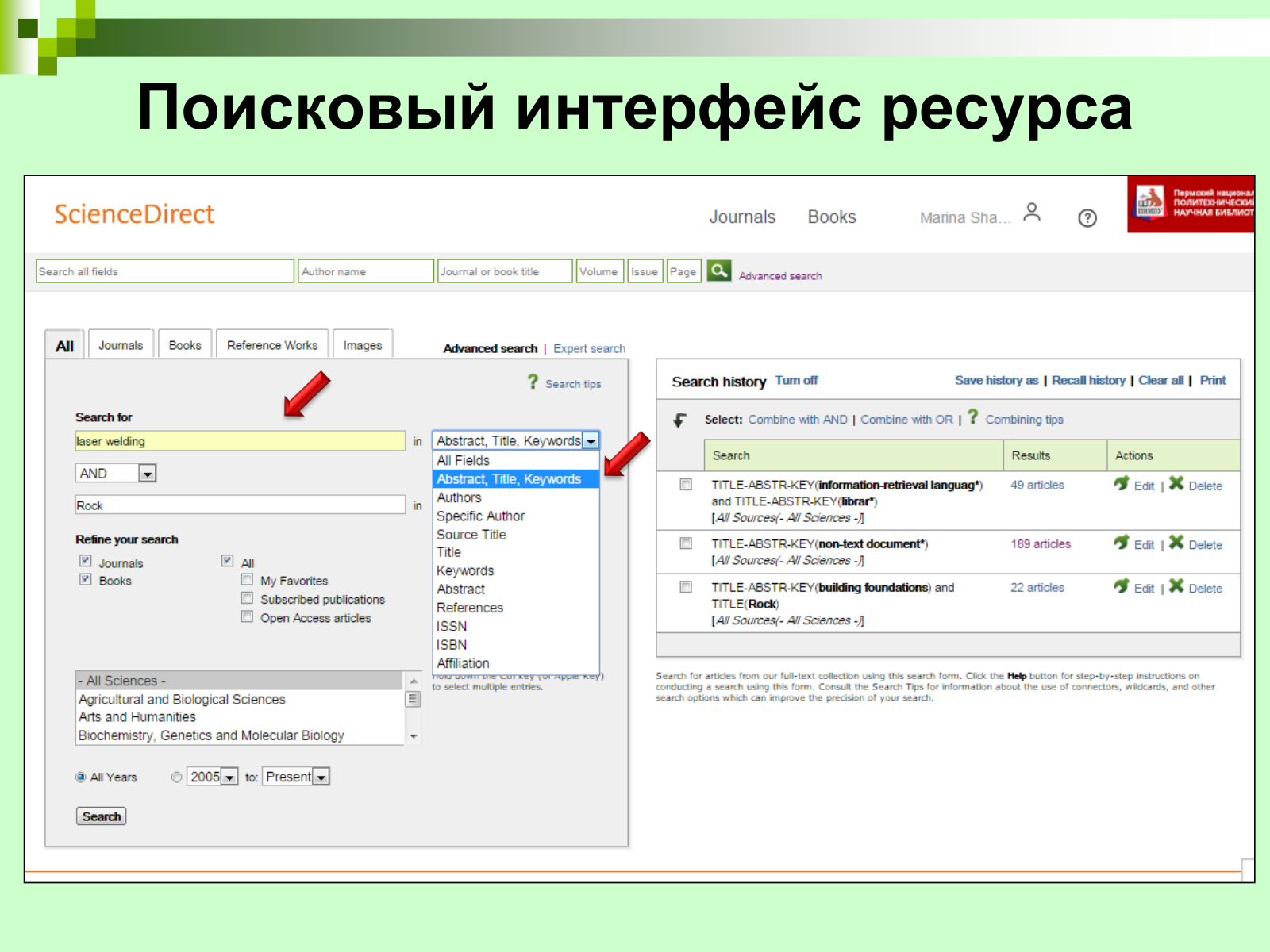1270x952 pixels.
Task: Click Delete X icon for 22 articles row
Action: pos(1176,585)
